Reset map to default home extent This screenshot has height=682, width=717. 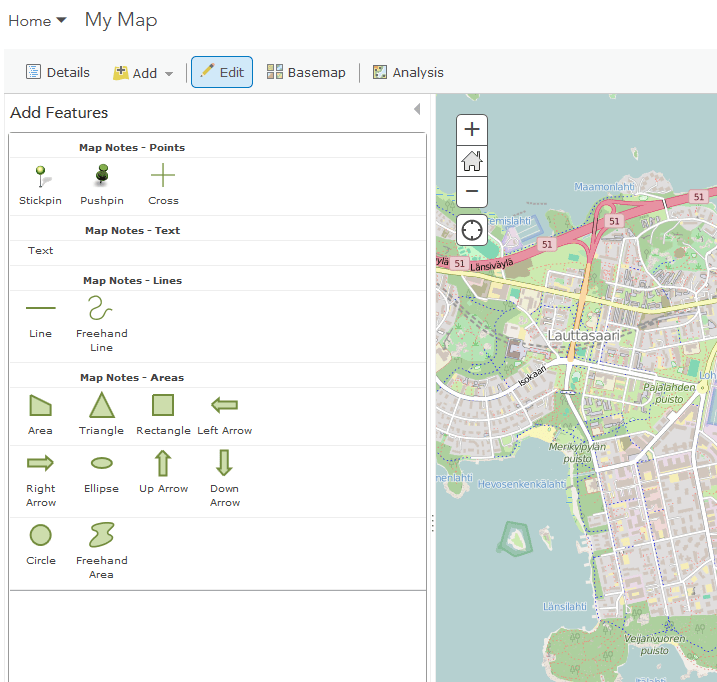pyautogui.click(x=472, y=160)
